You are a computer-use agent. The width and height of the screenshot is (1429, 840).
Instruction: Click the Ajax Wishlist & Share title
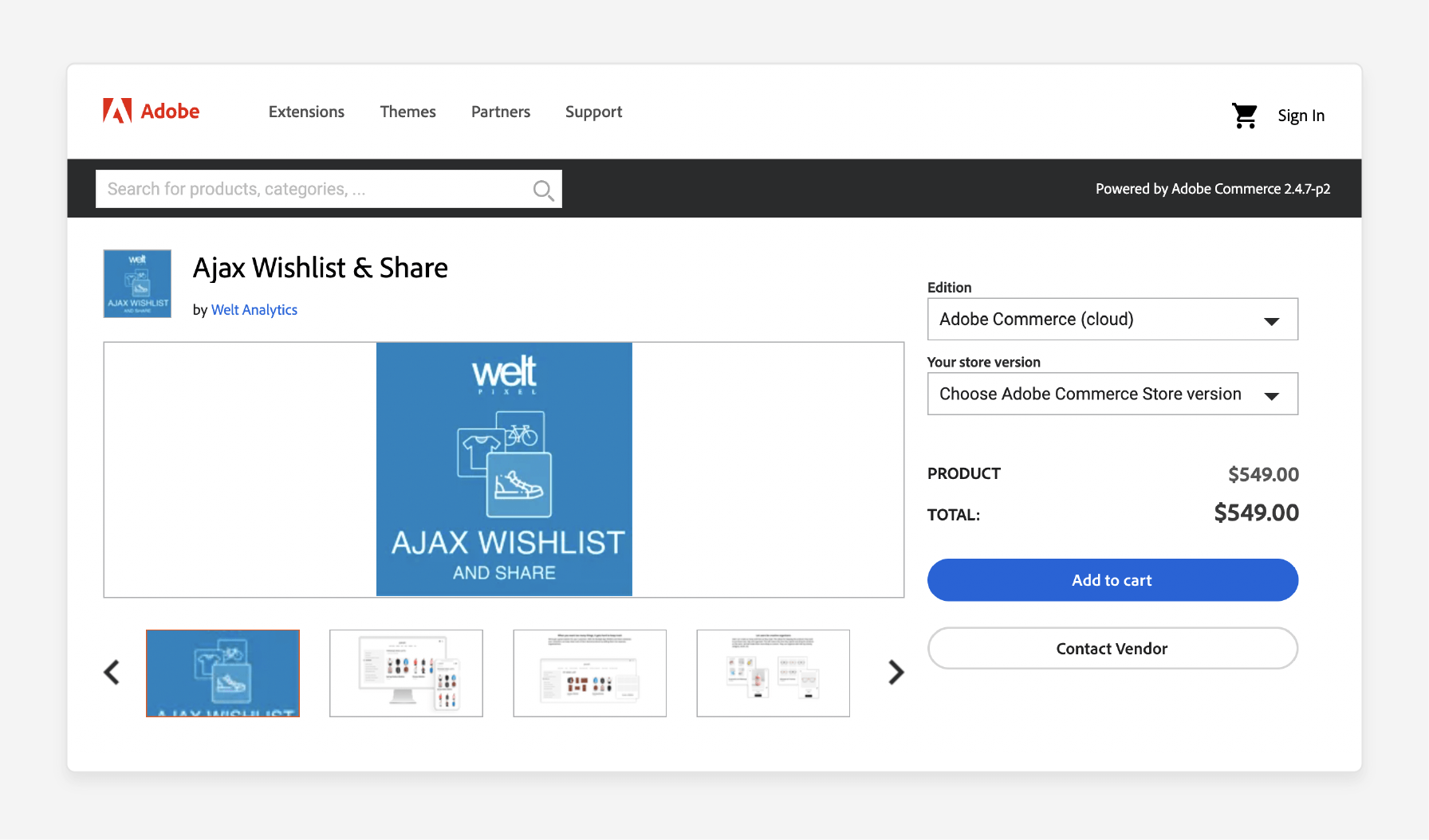coord(321,268)
